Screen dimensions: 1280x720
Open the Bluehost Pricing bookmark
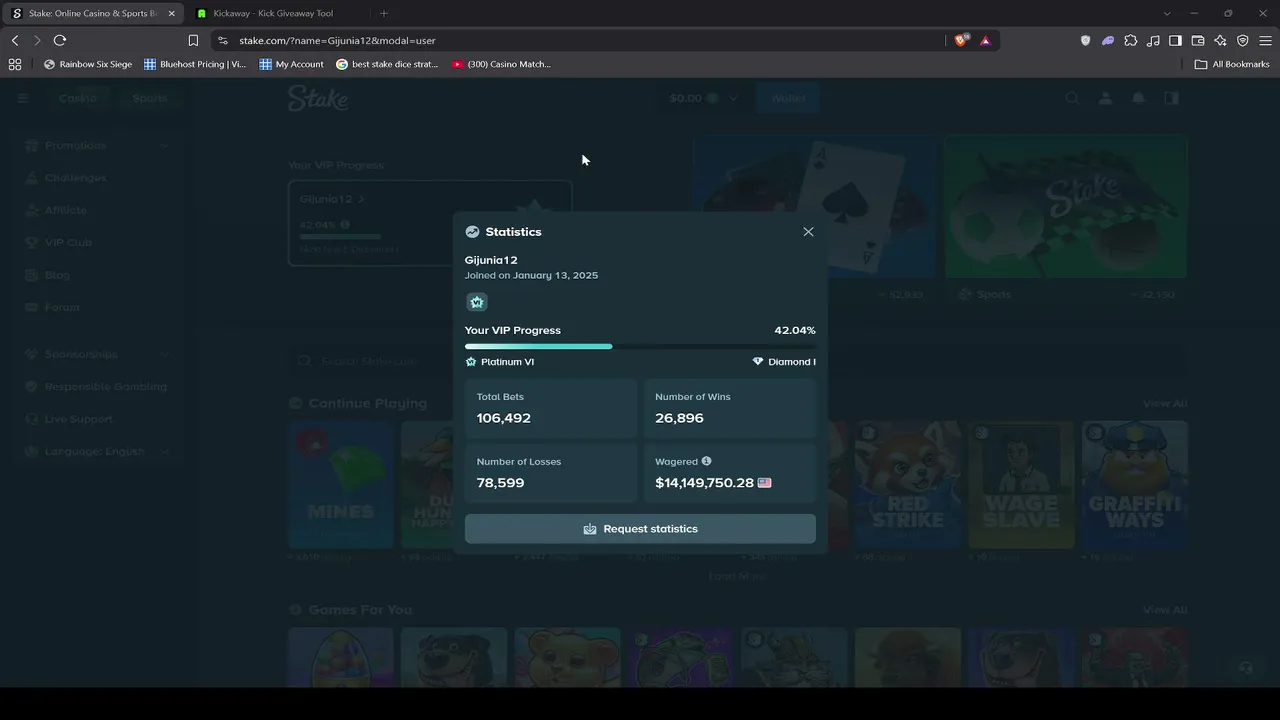pyautogui.click(x=195, y=64)
